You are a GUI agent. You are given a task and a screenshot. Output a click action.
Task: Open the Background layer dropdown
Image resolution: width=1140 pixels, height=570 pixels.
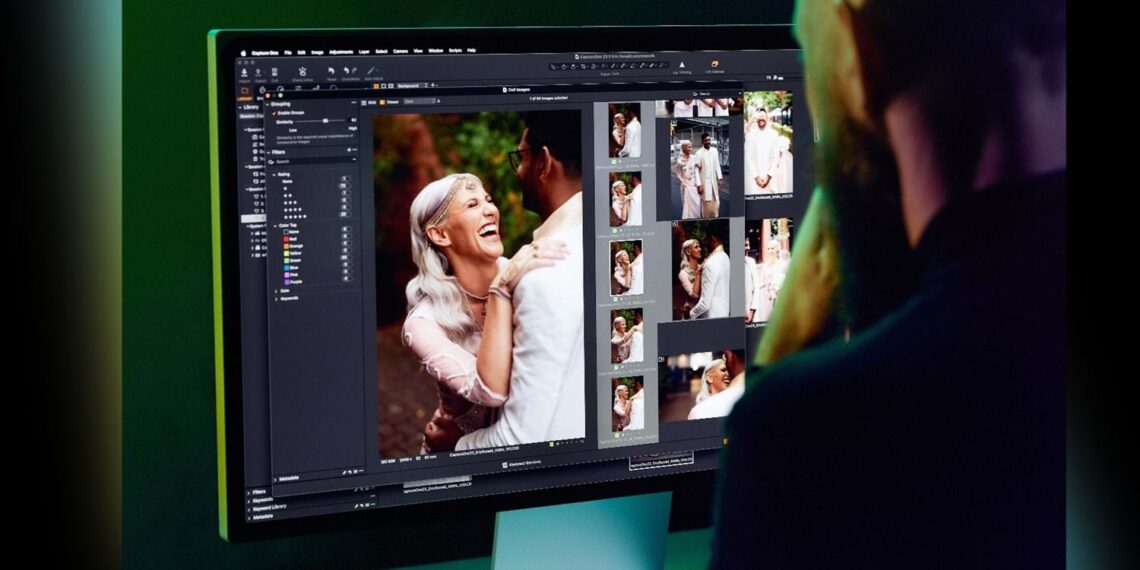pyautogui.click(x=412, y=86)
